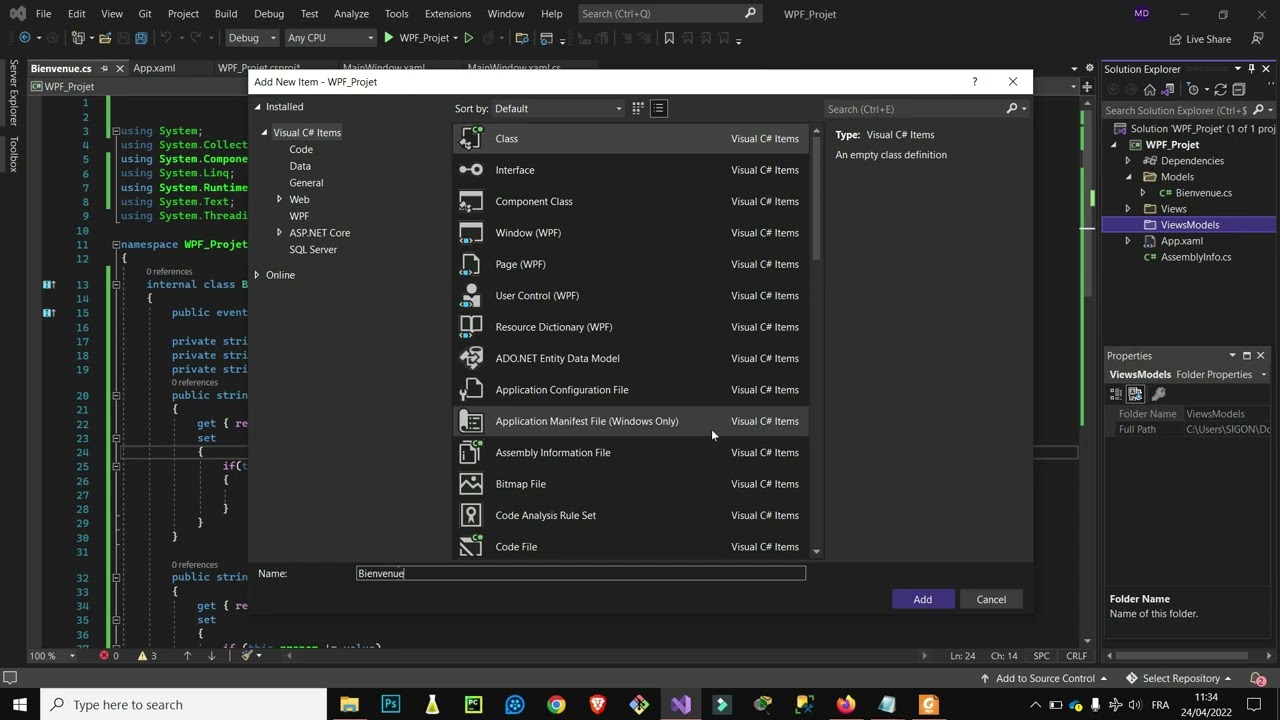Select the General category

coord(306,183)
